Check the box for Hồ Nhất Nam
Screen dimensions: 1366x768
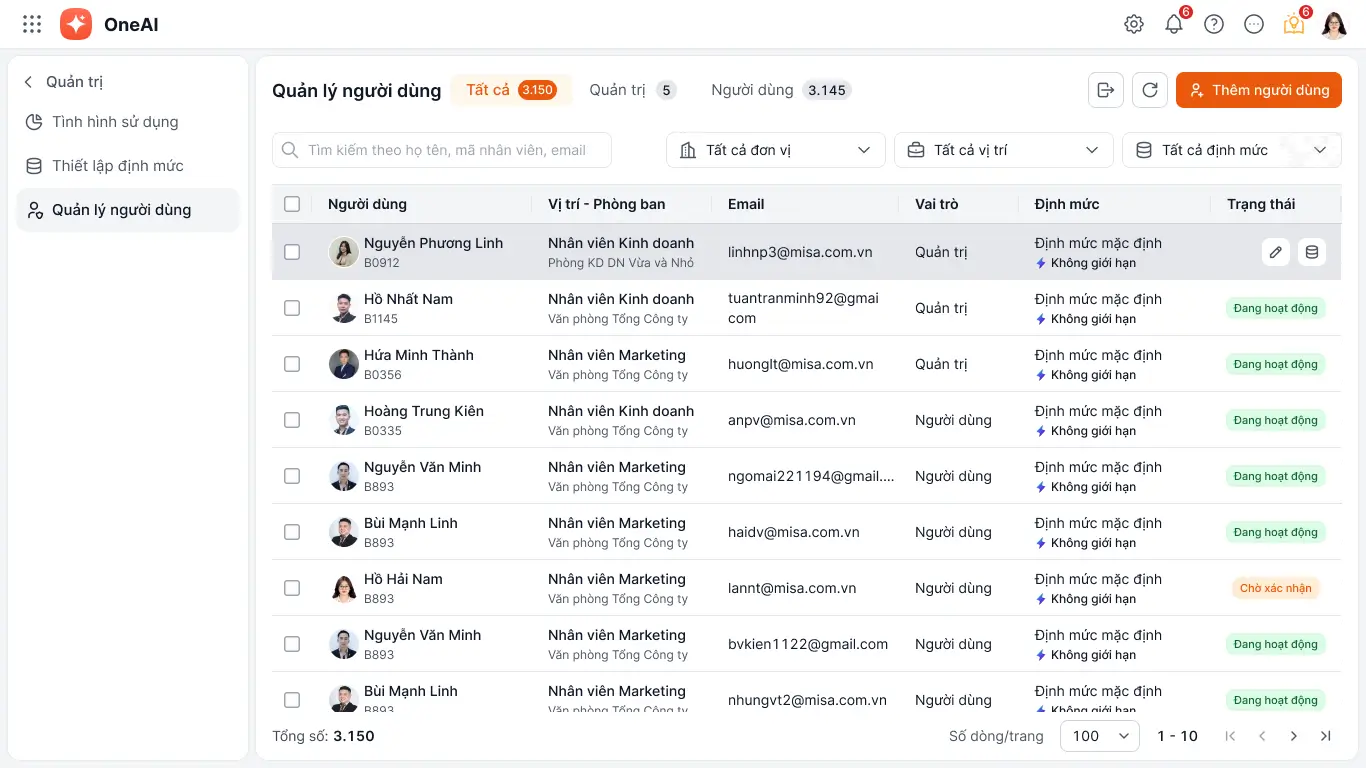pyautogui.click(x=292, y=308)
